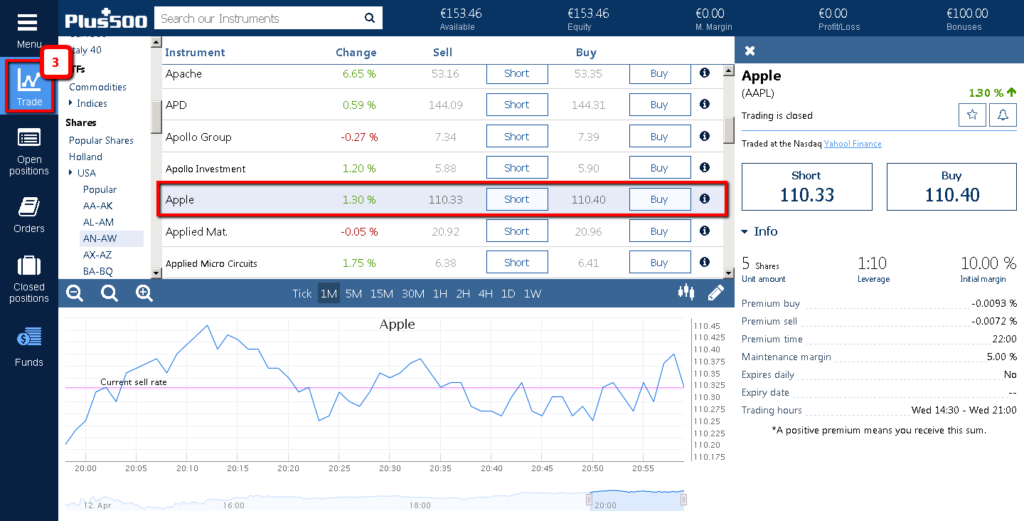Zoom out the chart
This screenshot has width=1024, height=521.
[75, 293]
